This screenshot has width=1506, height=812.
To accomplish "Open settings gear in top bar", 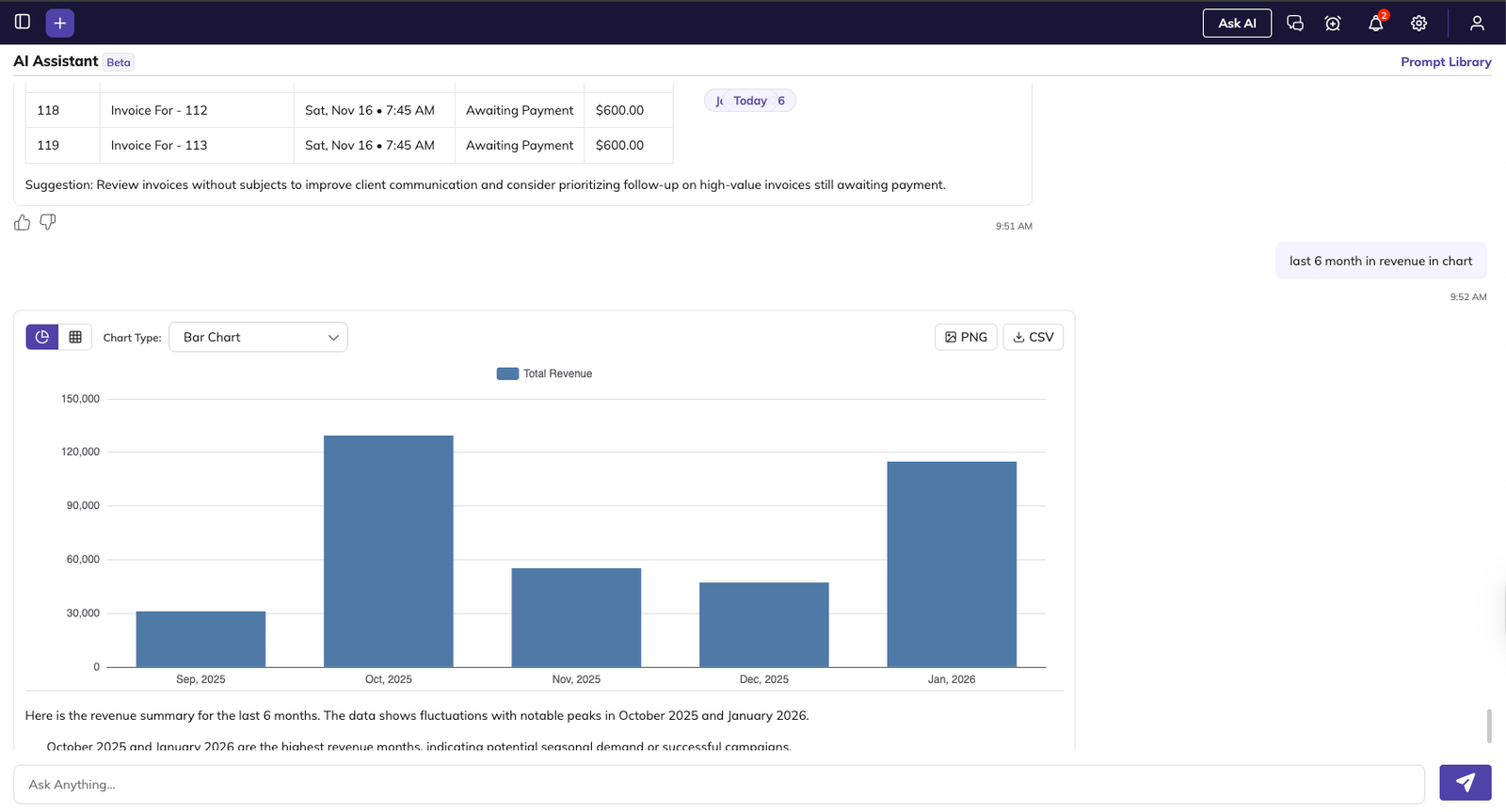I will [1418, 24].
